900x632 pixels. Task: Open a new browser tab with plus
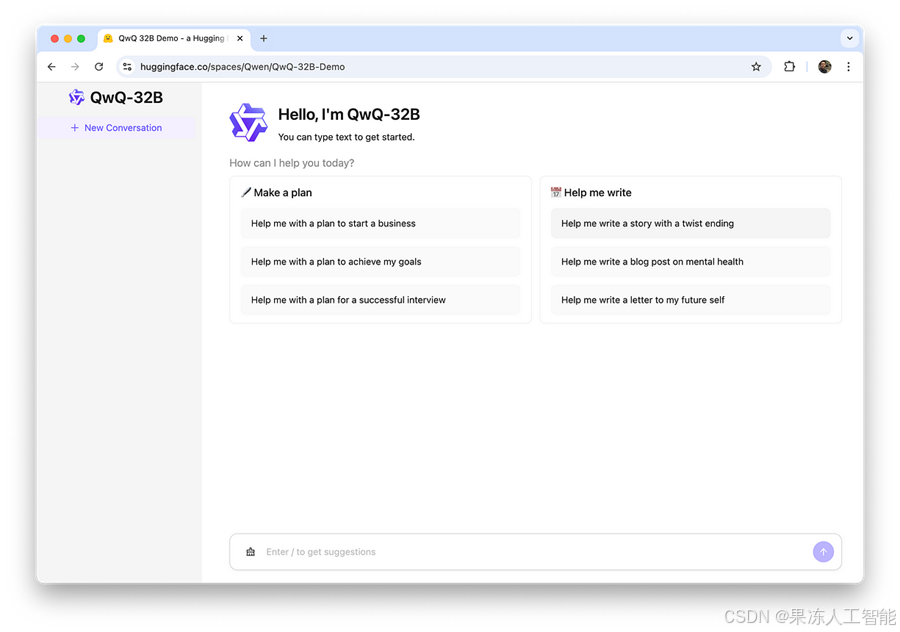(x=263, y=38)
